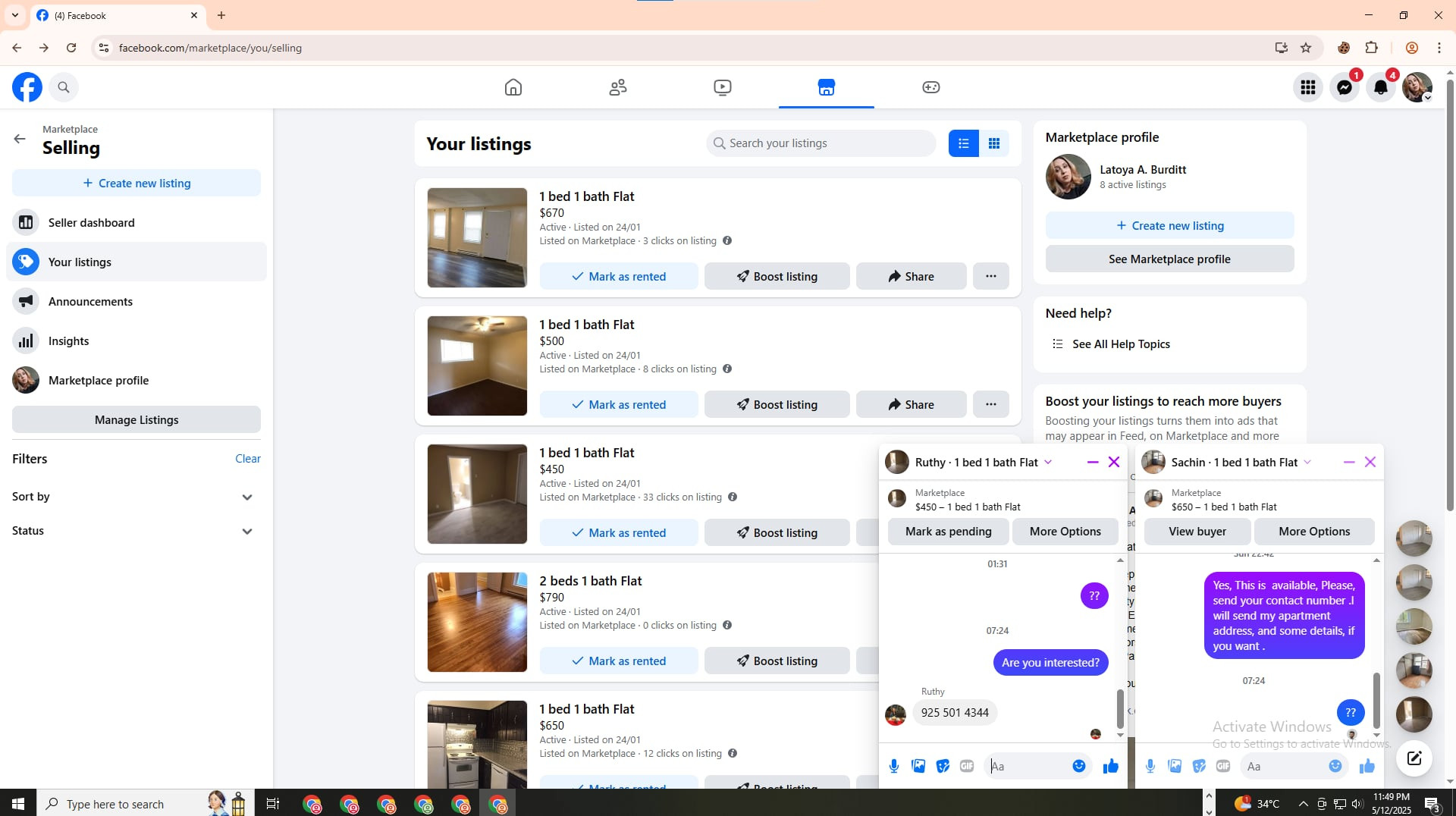Screen dimensions: 1456x816
Task: Open Announcements
Action: 136,301
